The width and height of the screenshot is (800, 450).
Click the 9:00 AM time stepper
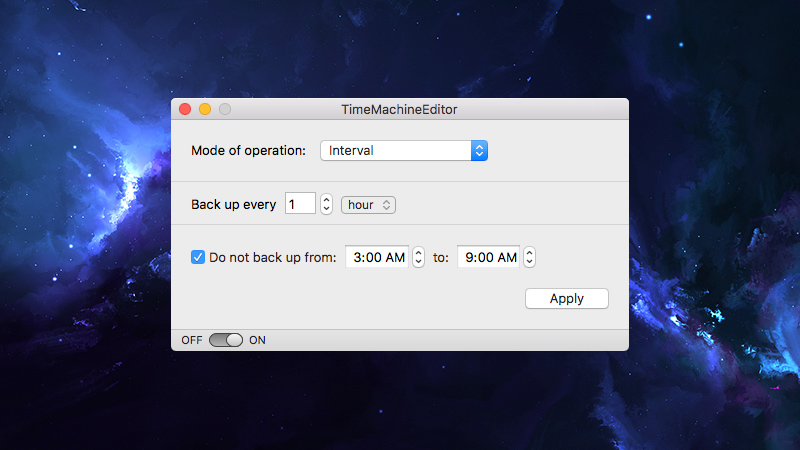[x=530, y=257]
